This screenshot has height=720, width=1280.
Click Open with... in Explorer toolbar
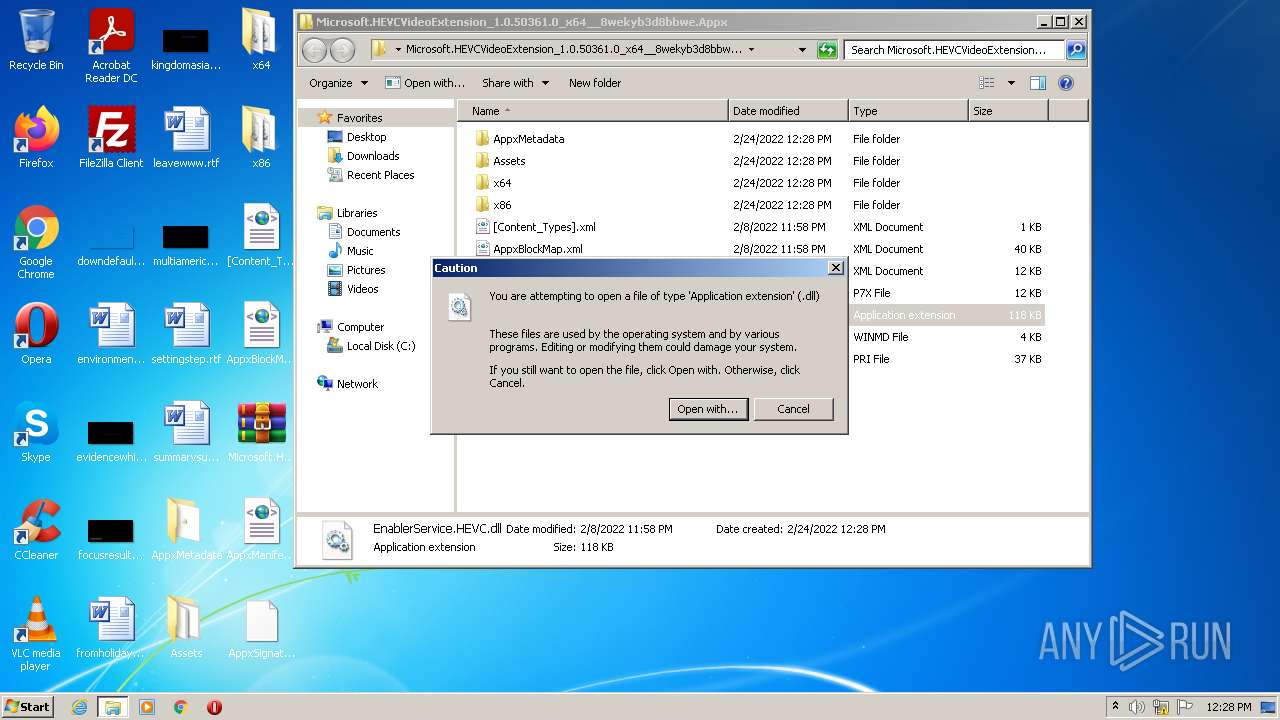point(425,83)
